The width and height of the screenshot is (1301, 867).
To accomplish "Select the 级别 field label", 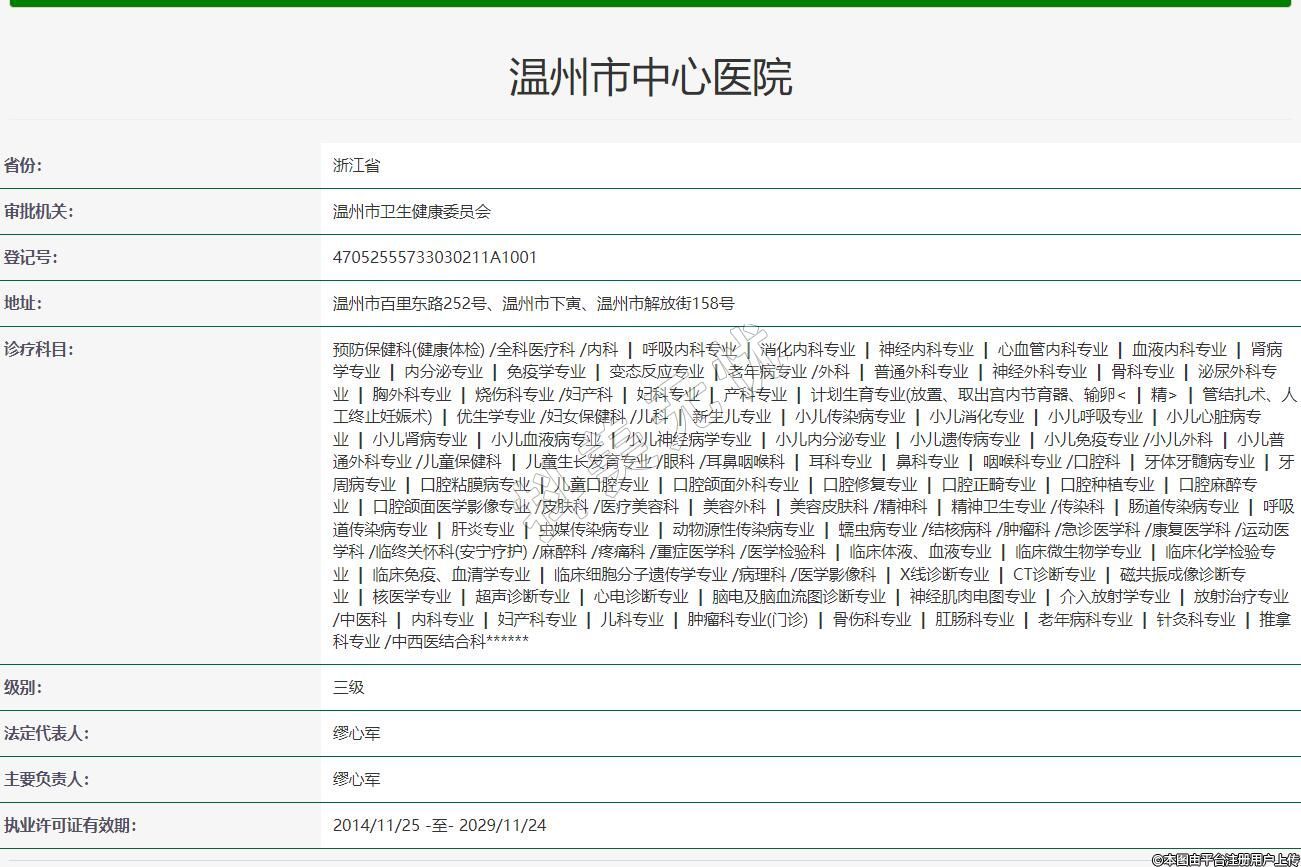I will 23,688.
